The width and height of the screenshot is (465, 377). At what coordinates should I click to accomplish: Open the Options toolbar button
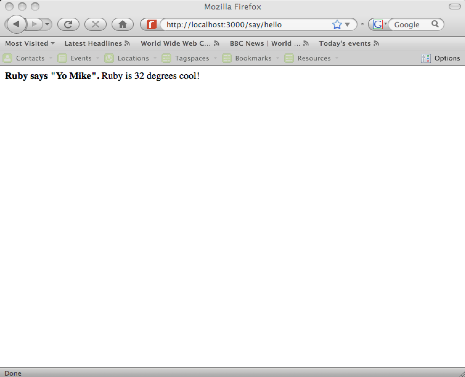[441, 59]
